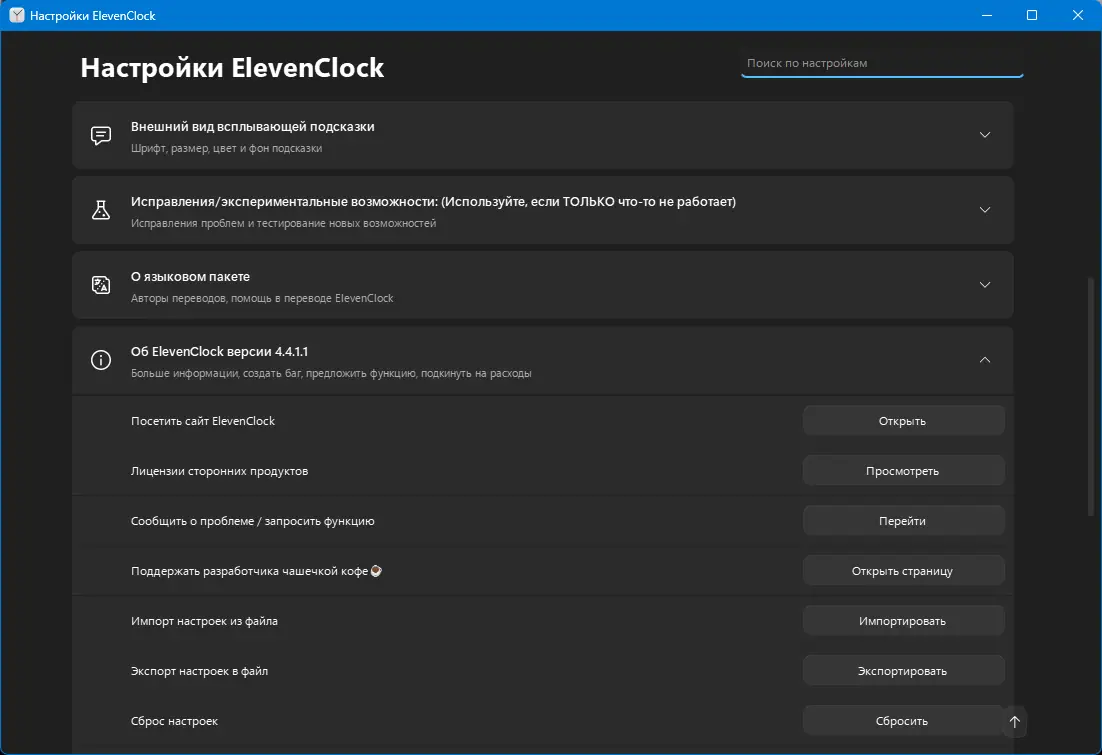Expand the О языковом пакете chevron

[x=985, y=285]
